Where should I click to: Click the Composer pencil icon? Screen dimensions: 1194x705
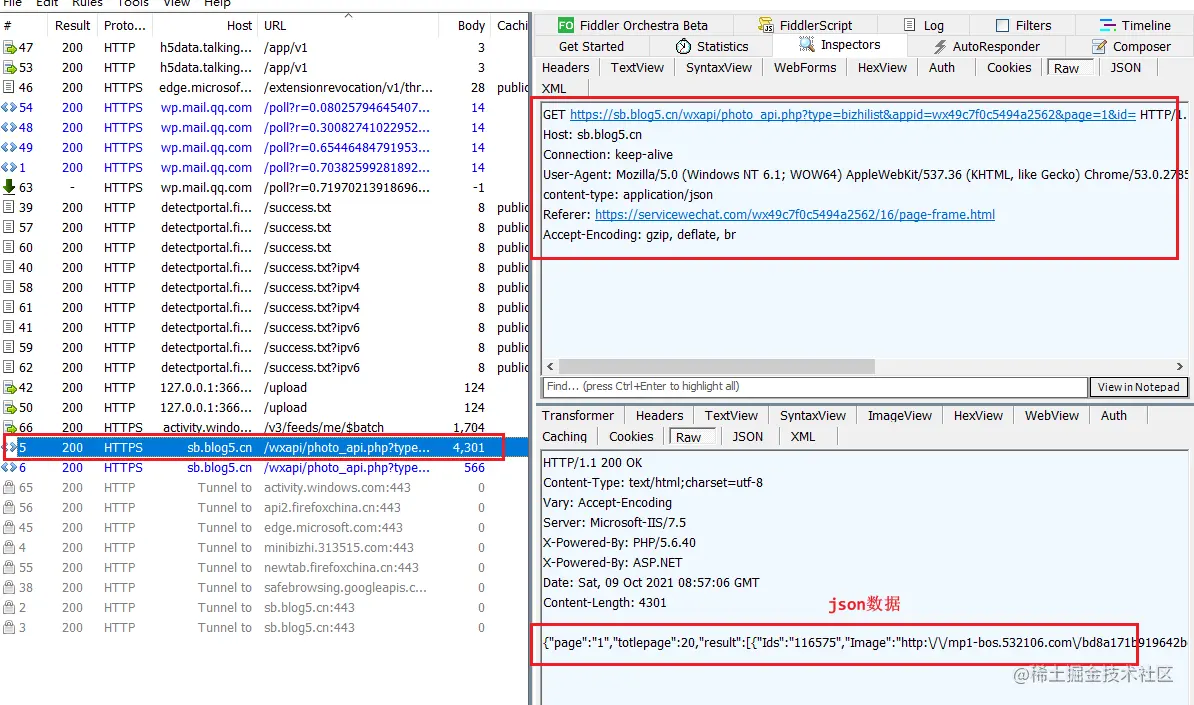1099,46
